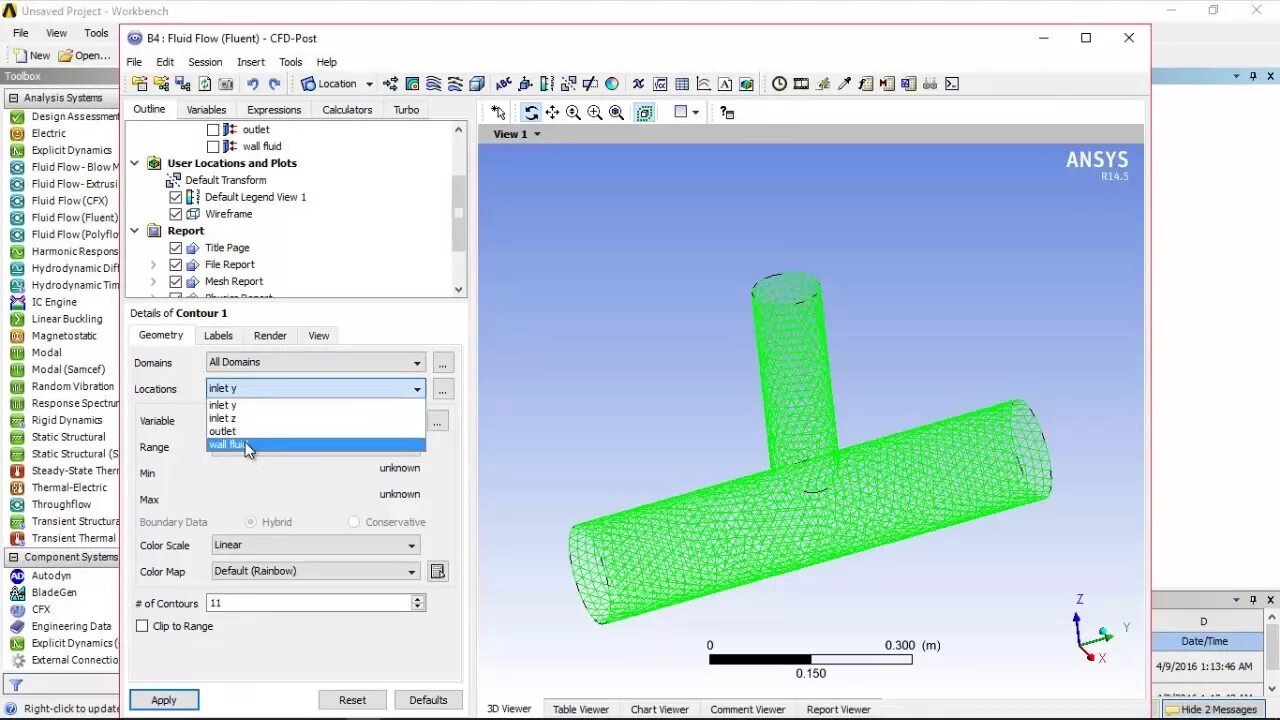Click the # of Contours input field

coord(309,603)
